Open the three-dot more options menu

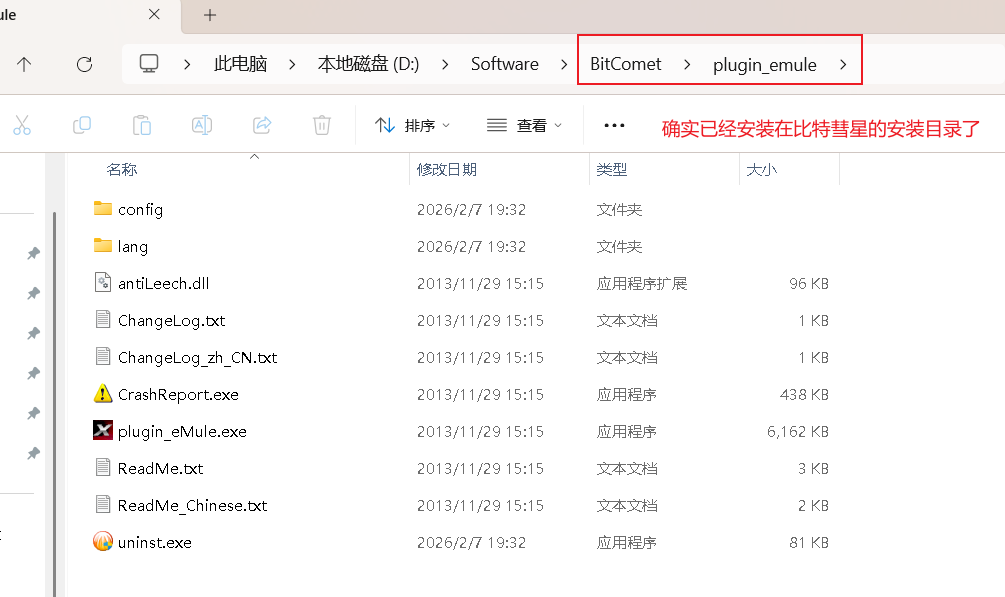[614, 125]
